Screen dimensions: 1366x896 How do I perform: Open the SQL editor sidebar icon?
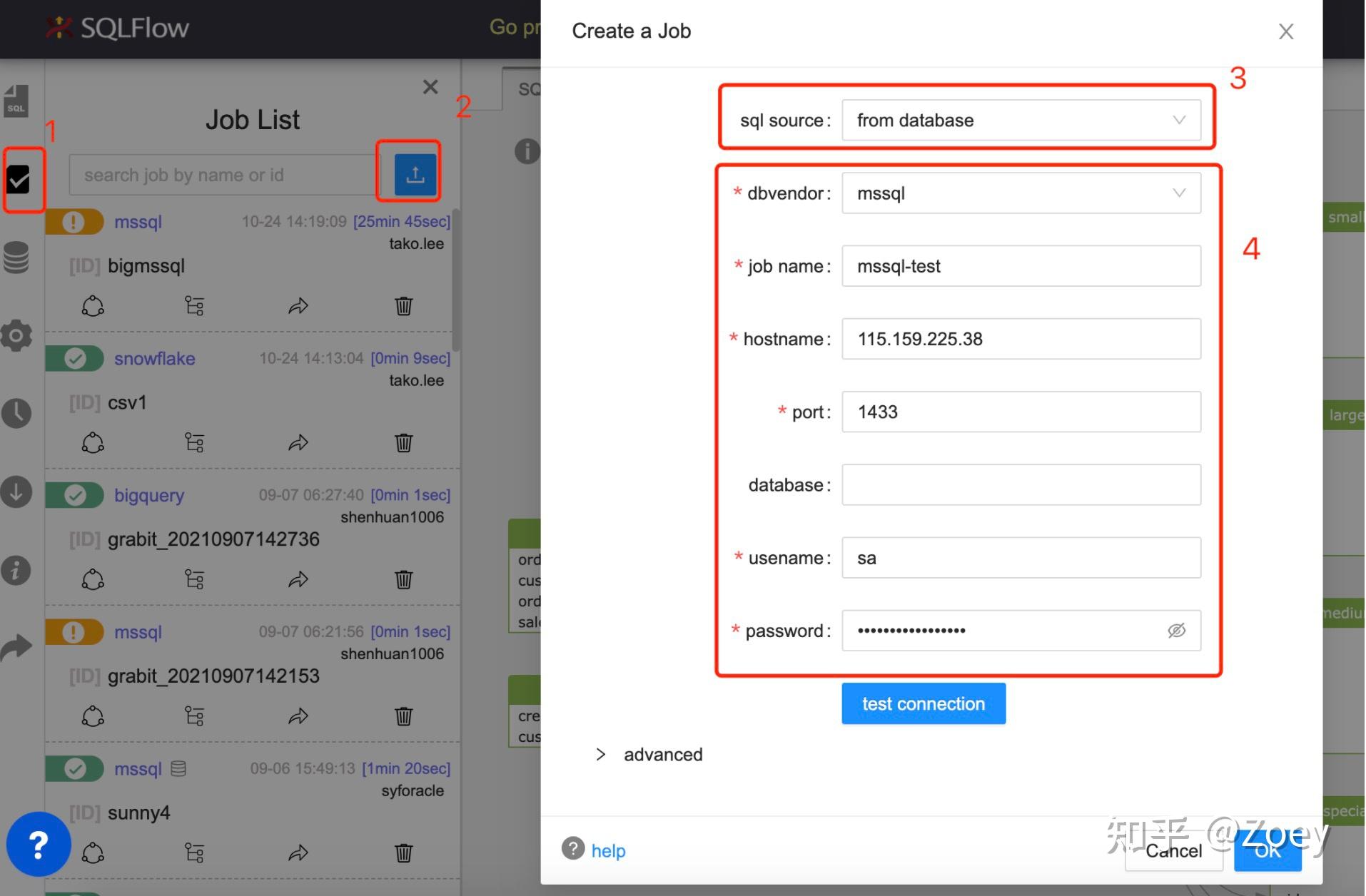(x=16, y=101)
